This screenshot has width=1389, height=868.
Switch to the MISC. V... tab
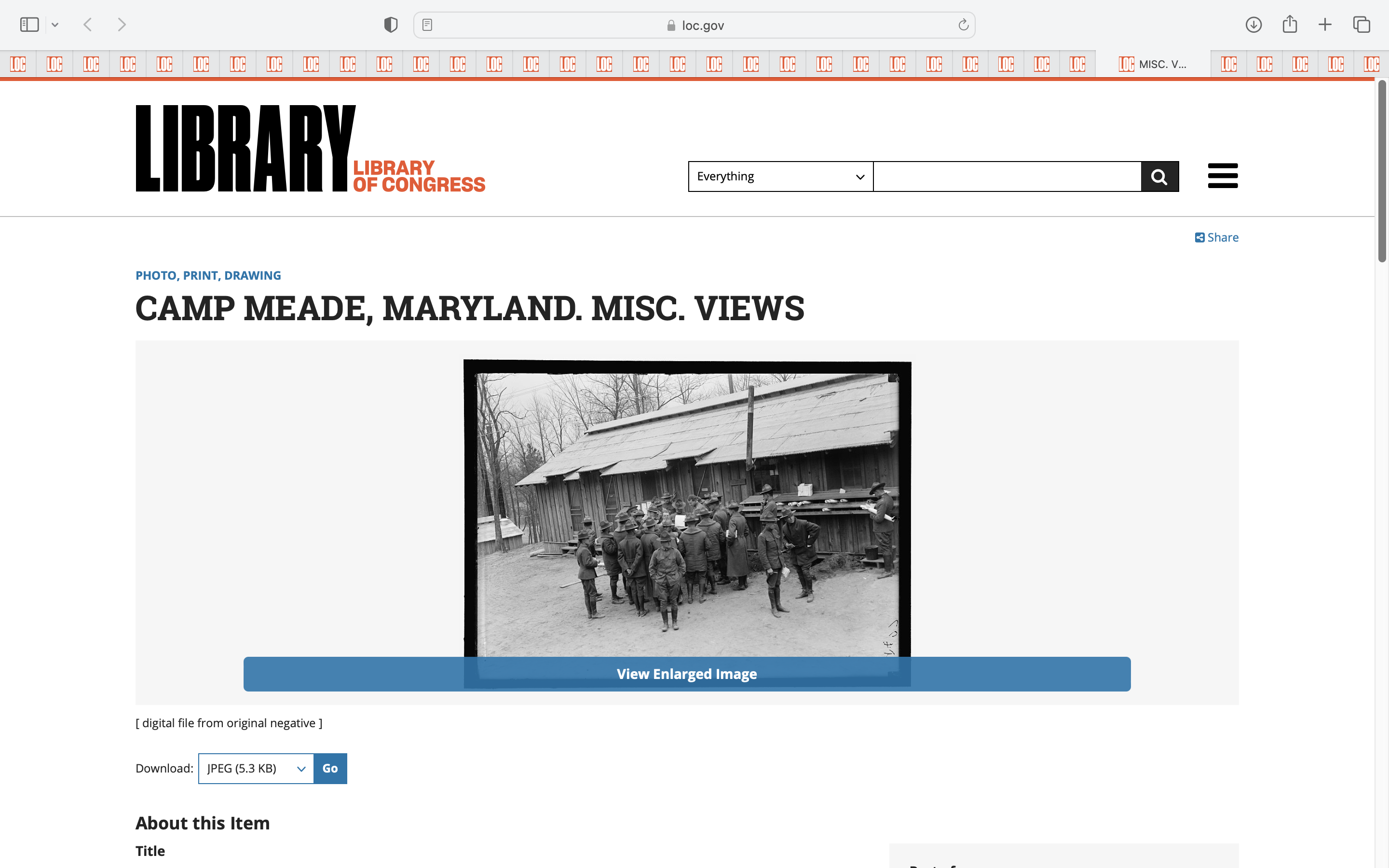pyautogui.click(x=1153, y=64)
